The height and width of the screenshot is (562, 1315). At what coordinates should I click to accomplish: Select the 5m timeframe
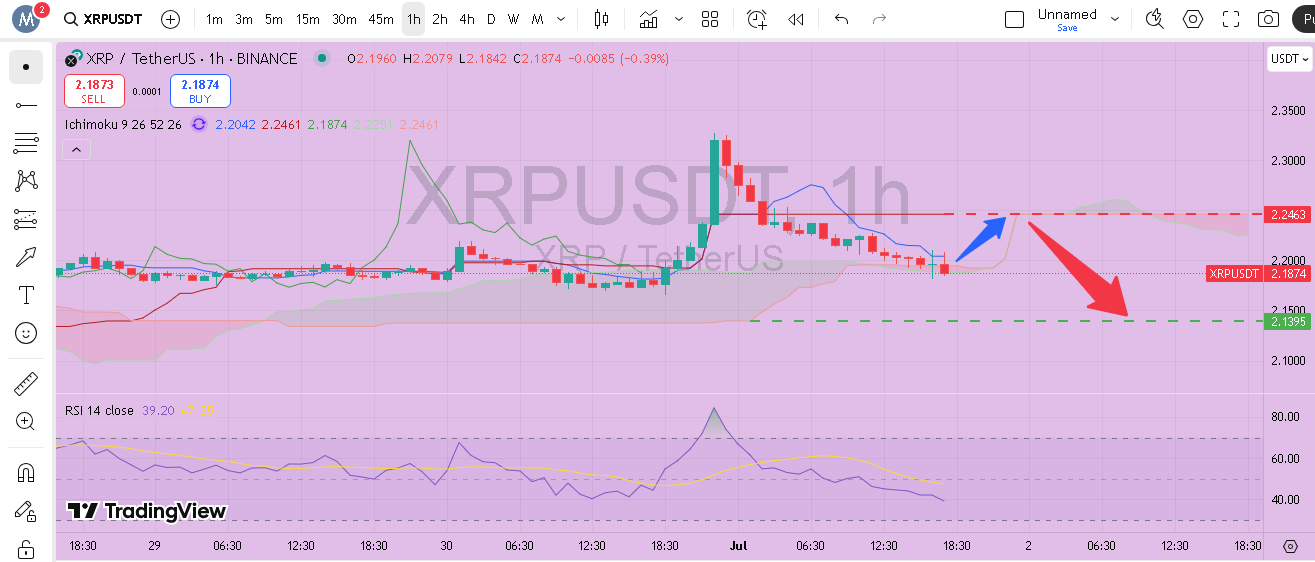click(274, 19)
